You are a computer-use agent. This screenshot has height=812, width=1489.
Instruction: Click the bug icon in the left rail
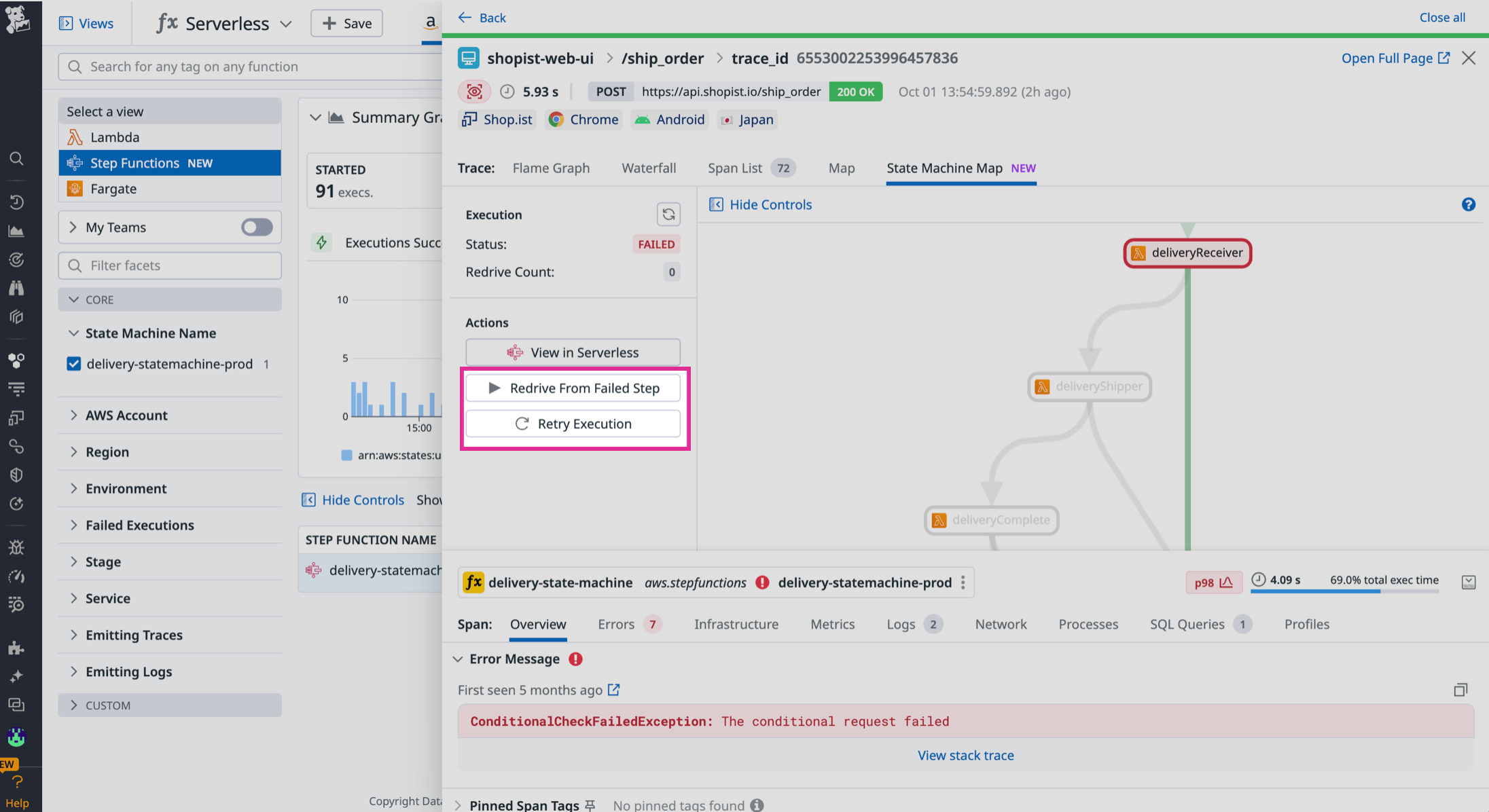click(17, 547)
